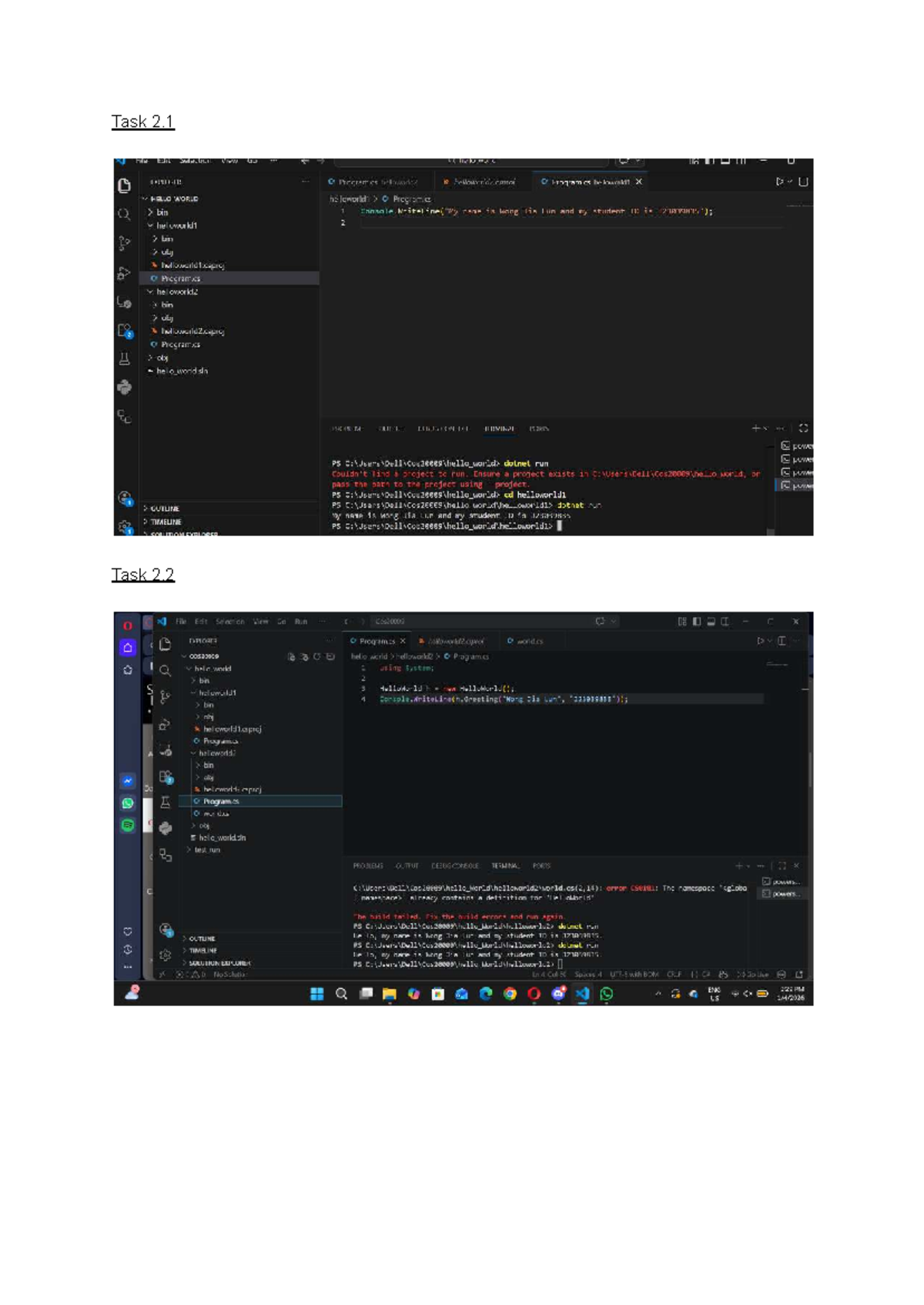Open Microsoft Edge from Windows taskbar

point(486,994)
